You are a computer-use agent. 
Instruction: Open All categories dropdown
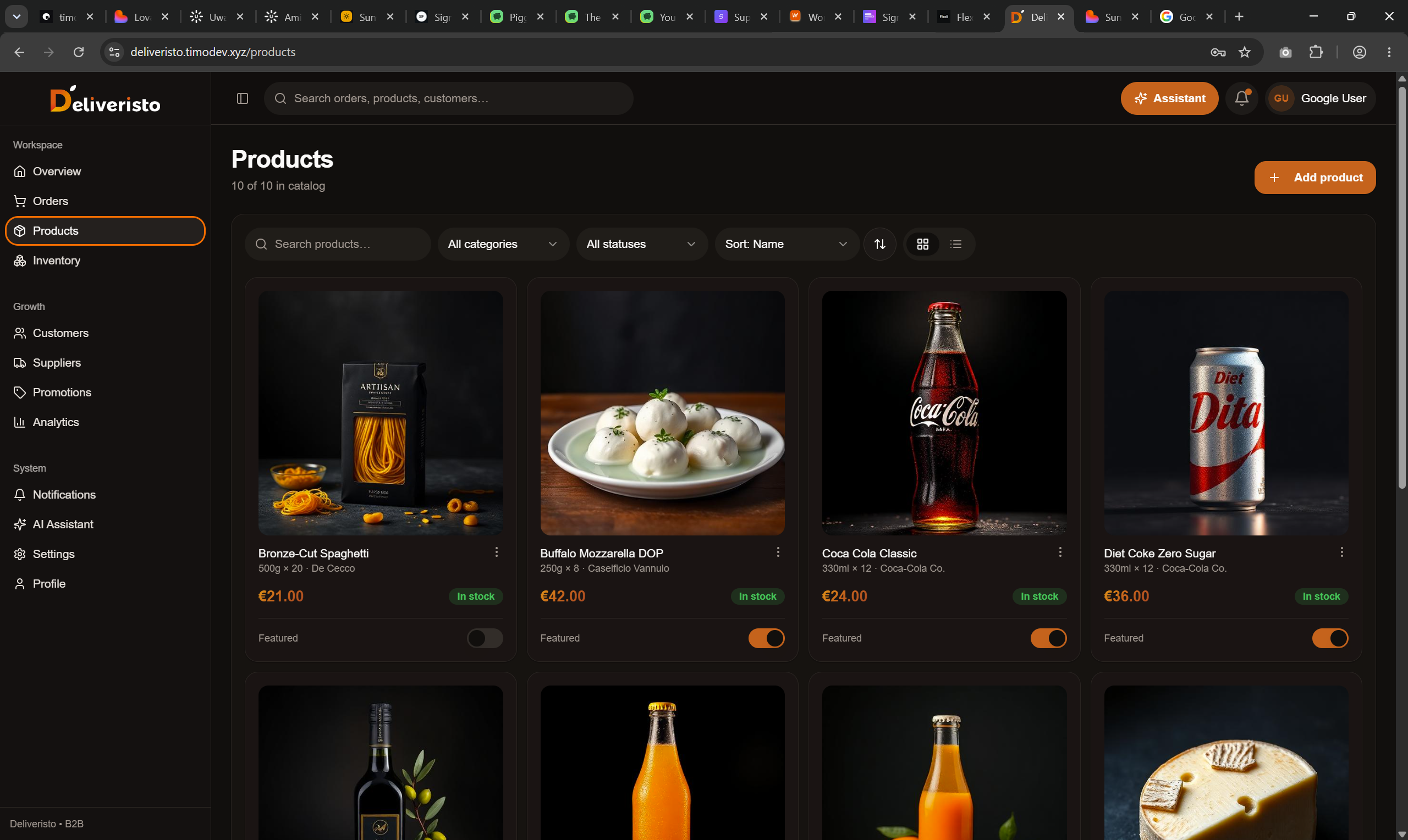(x=503, y=244)
